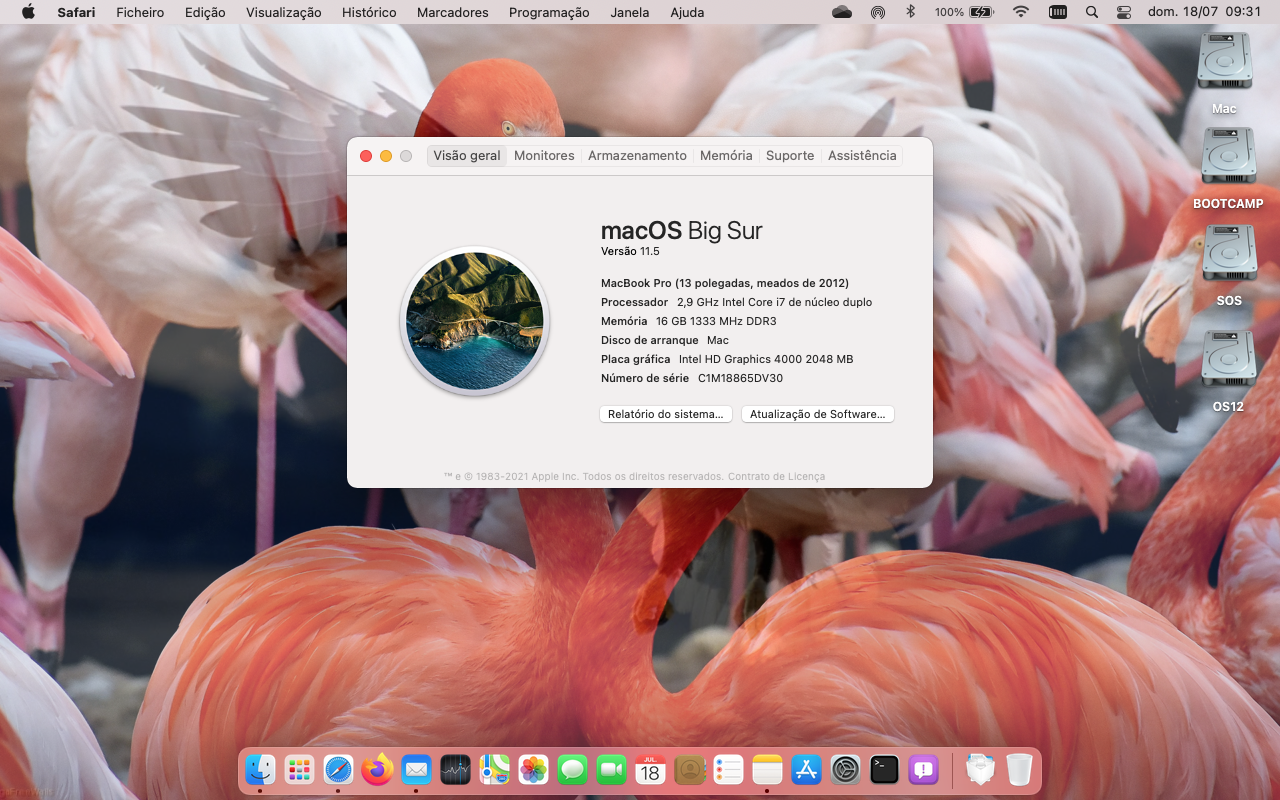Viewport: 1280px width, 800px height.
Task: Launch FaceTime from the Dock
Action: [x=612, y=769]
